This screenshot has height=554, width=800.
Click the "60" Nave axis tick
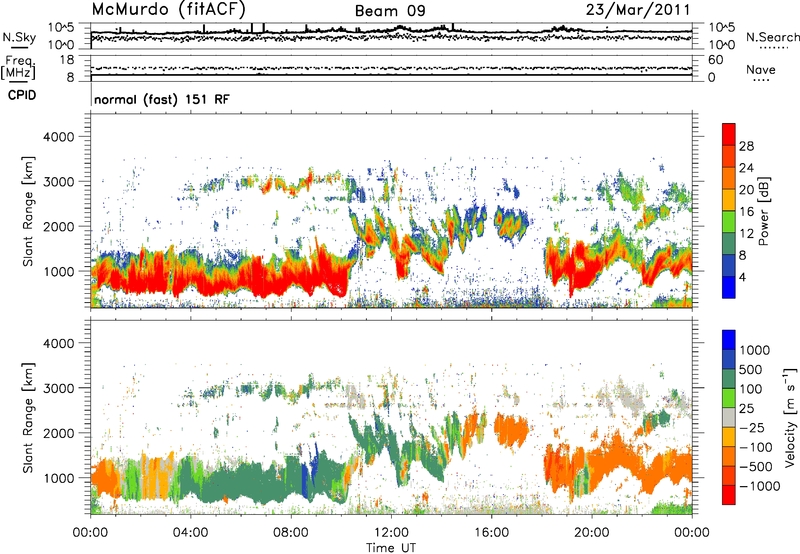click(x=715, y=60)
